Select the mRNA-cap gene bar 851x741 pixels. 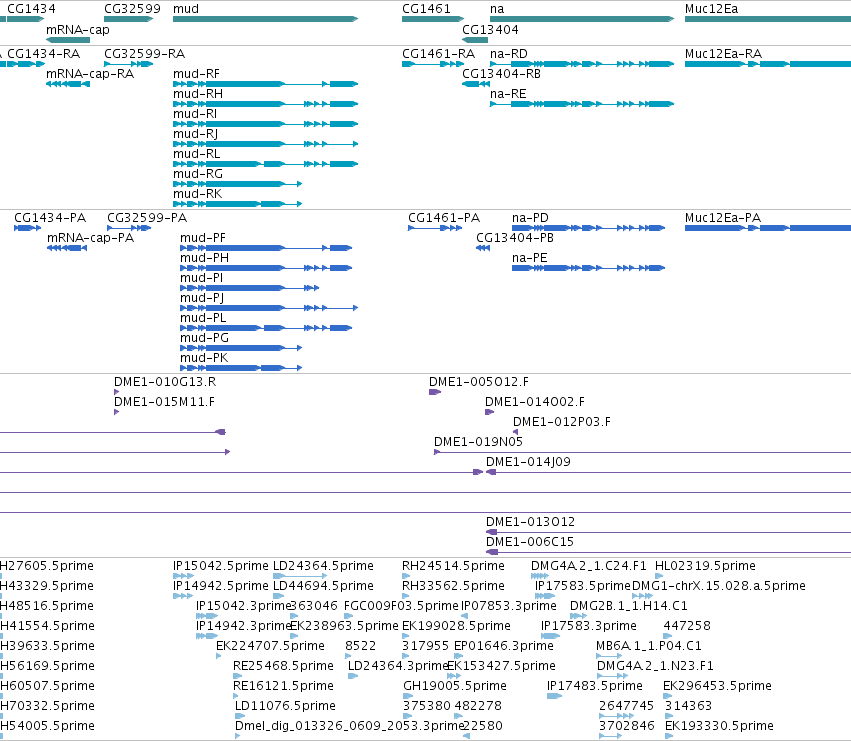68,40
